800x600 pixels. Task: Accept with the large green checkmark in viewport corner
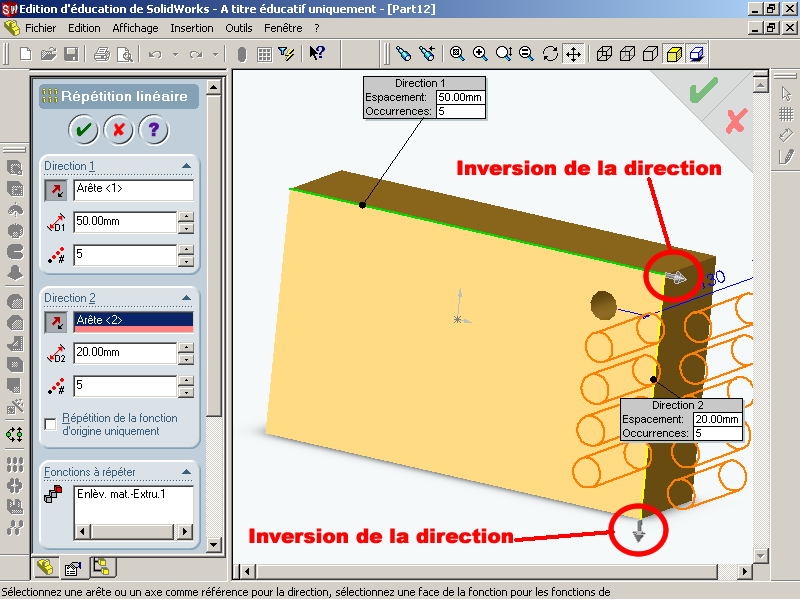(703, 90)
